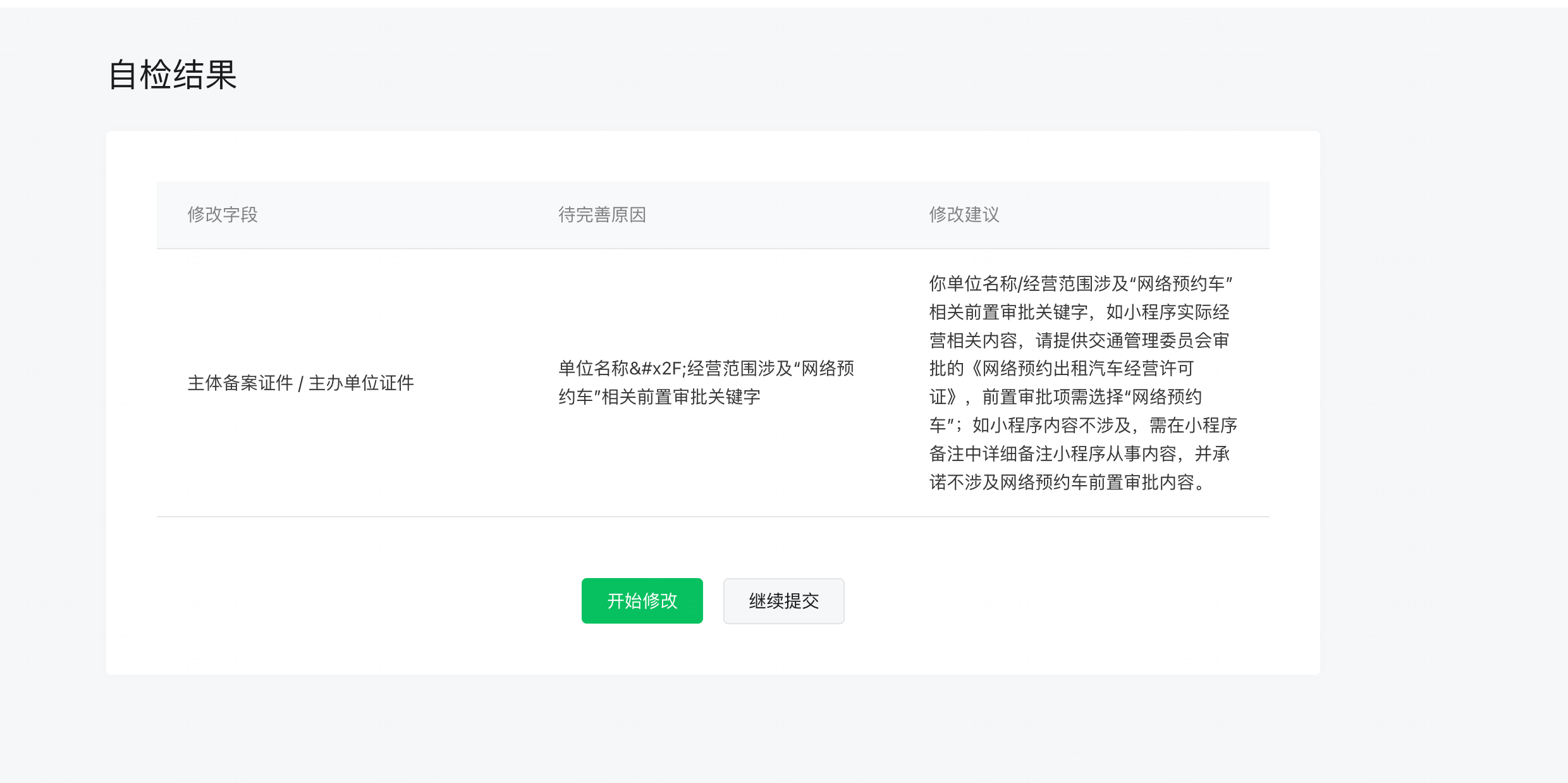Click the 主体备案证件 / 主办单位证件 cell
1568x783 pixels.
click(x=300, y=383)
